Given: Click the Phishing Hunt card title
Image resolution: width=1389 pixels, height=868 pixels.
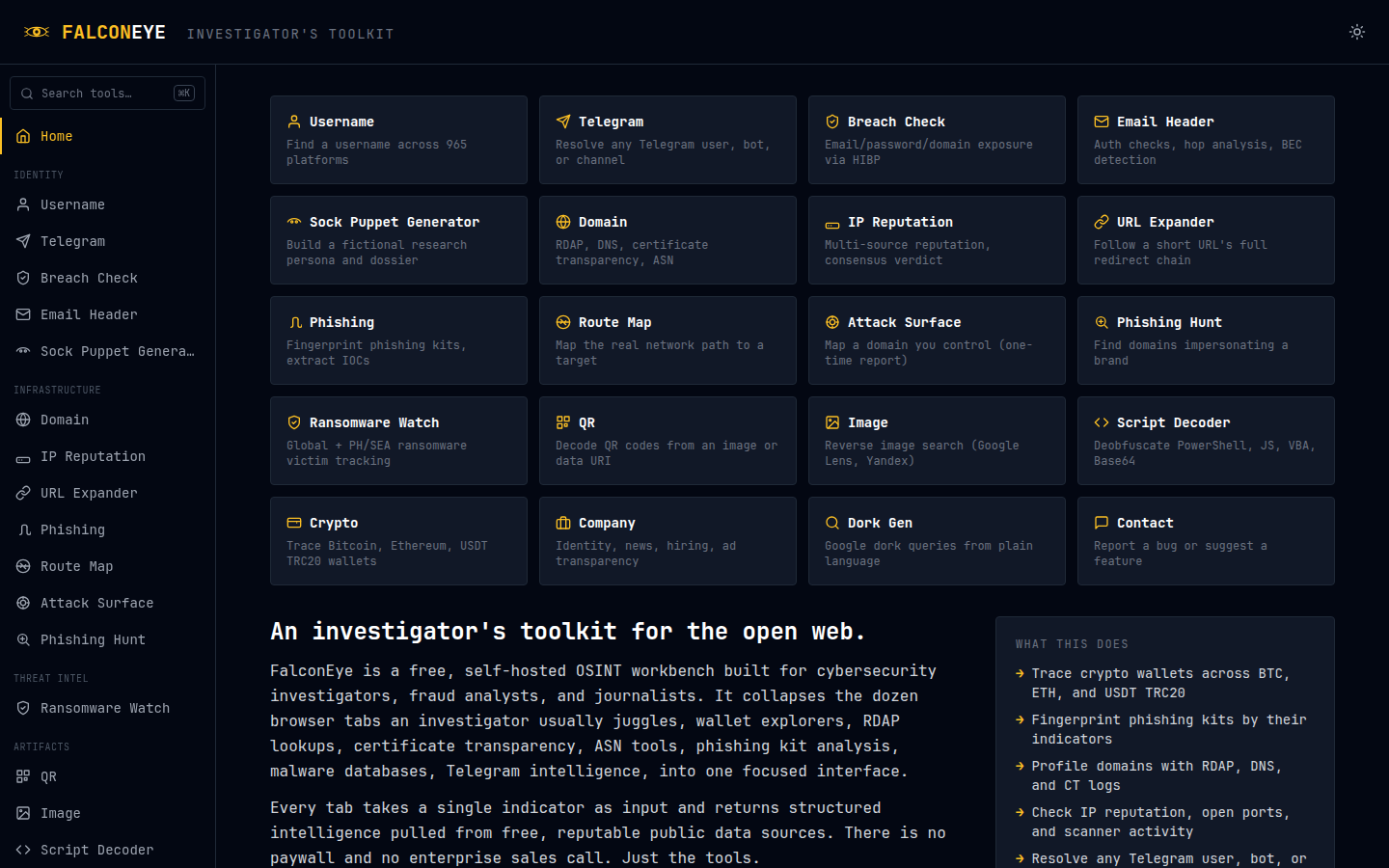Looking at the screenshot, I should tap(1169, 322).
